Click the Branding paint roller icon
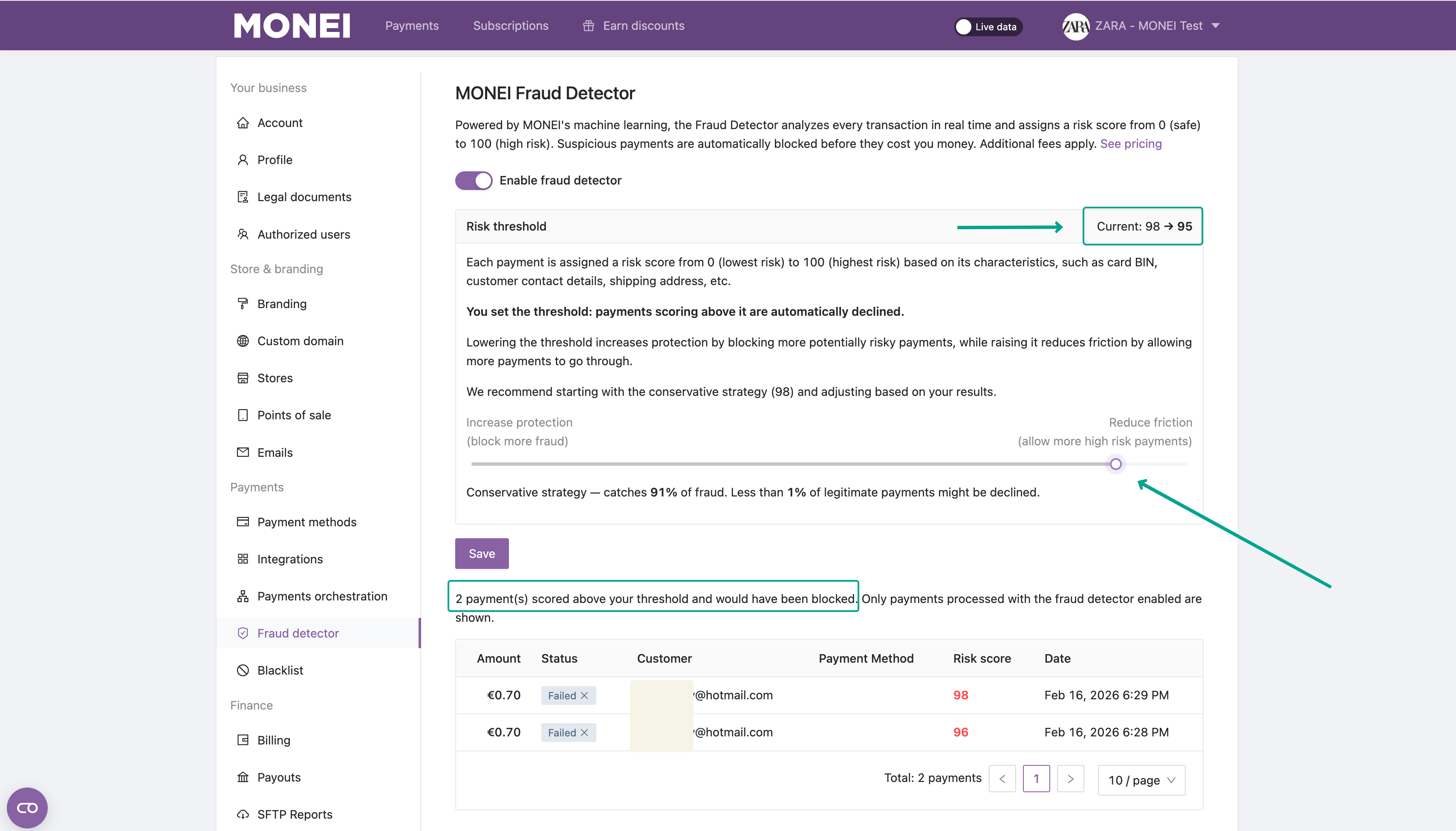Image resolution: width=1456 pixels, height=831 pixels. pyautogui.click(x=243, y=303)
